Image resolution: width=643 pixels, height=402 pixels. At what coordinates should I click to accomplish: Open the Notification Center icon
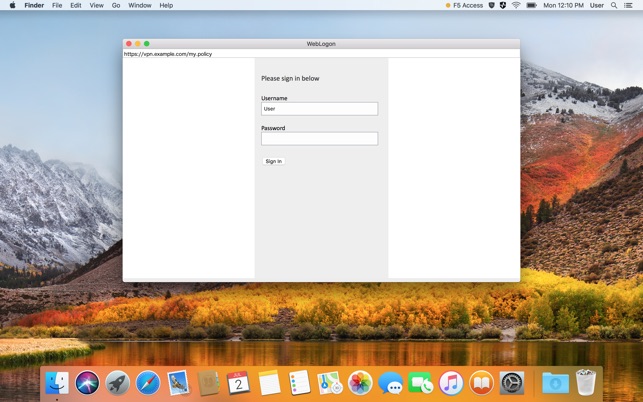(x=628, y=5)
